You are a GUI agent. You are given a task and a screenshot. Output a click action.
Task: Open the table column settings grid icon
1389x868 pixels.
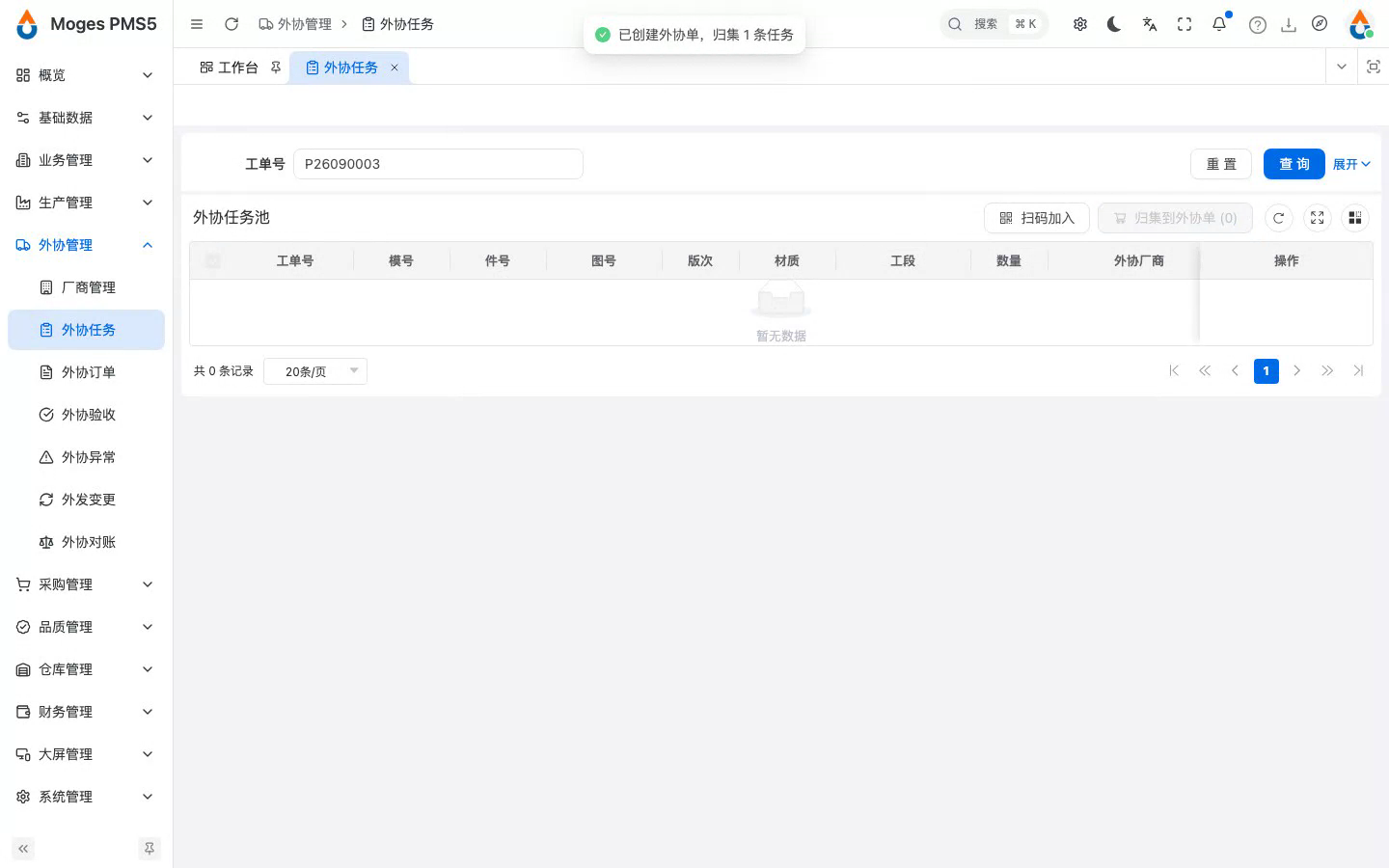click(1355, 218)
